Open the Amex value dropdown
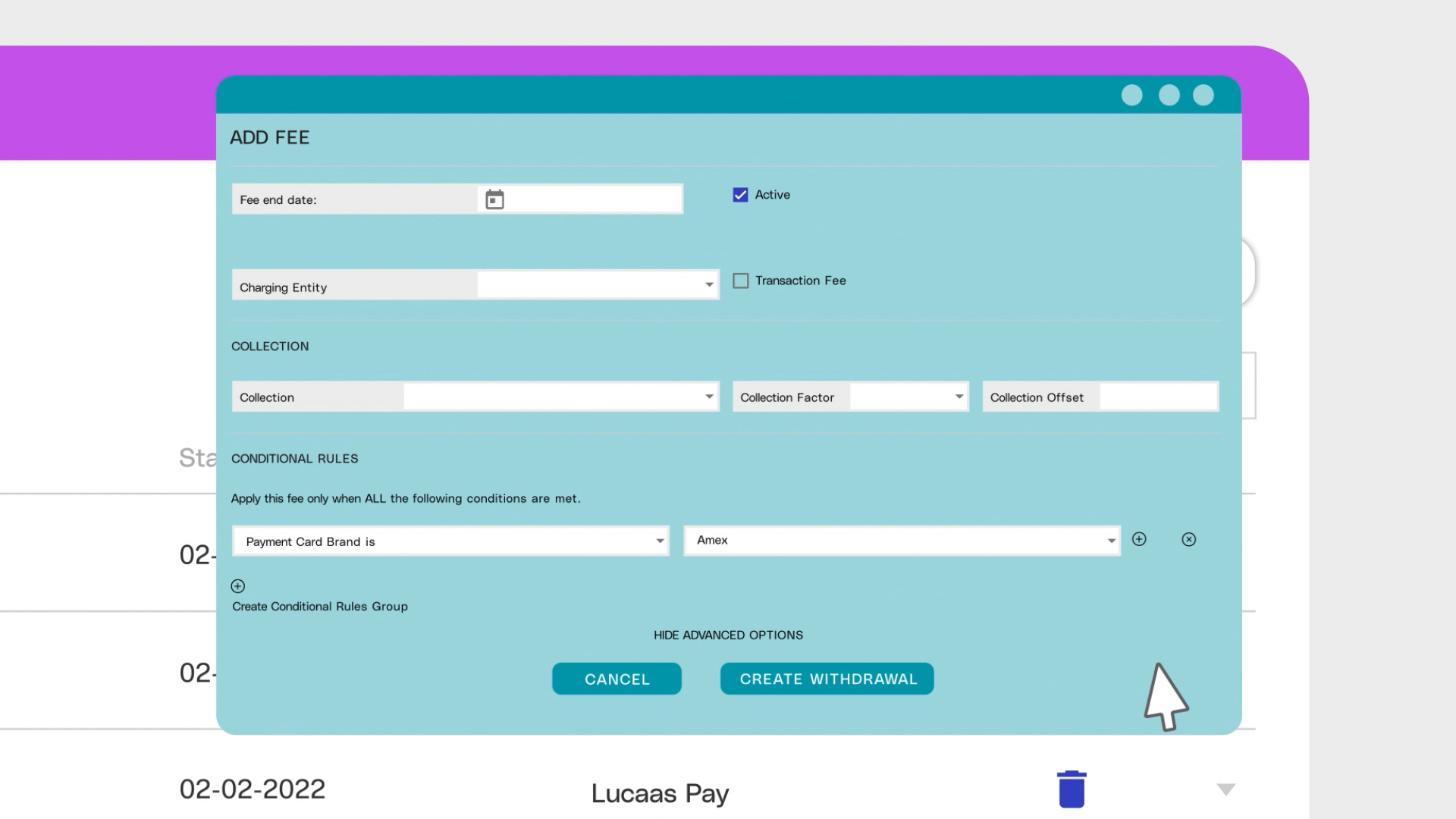The height and width of the screenshot is (819, 1456). coord(902,541)
